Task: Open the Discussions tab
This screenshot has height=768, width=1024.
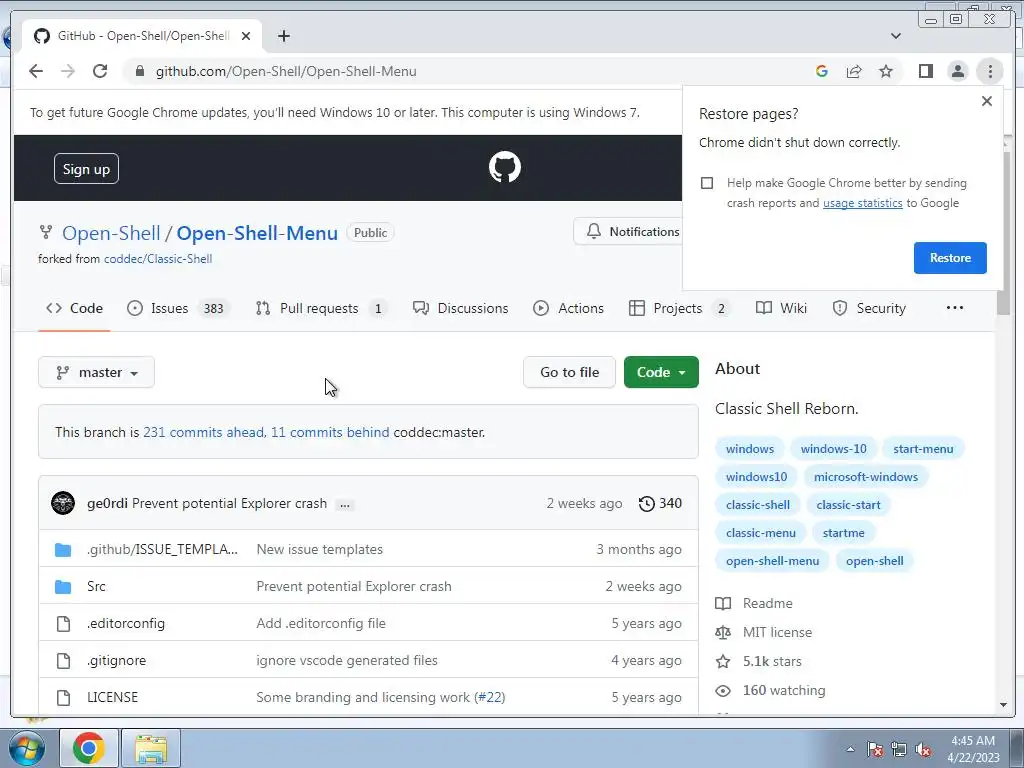Action: click(460, 308)
